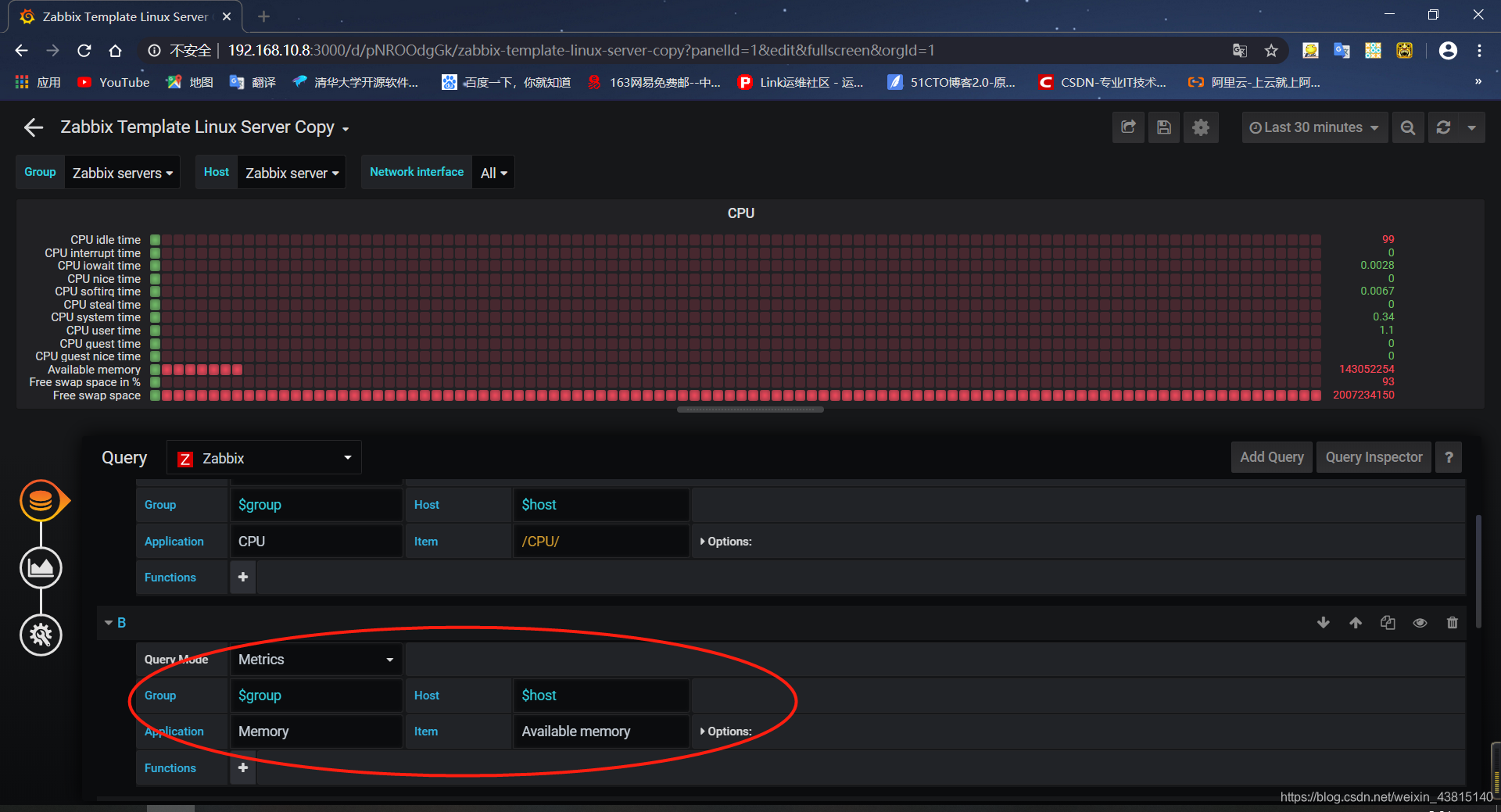Move query B down

pos(1323,623)
